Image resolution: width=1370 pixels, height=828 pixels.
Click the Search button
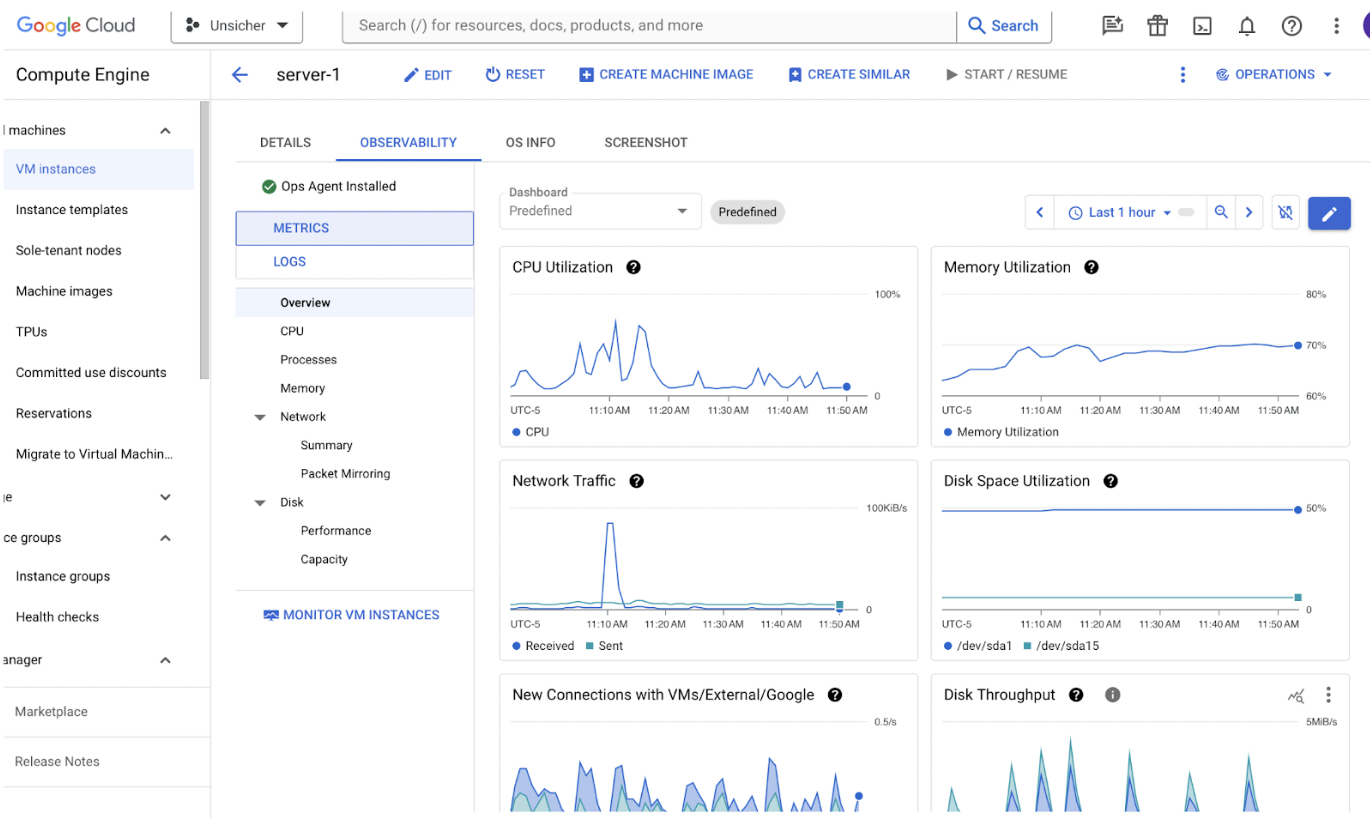[x=1004, y=26]
